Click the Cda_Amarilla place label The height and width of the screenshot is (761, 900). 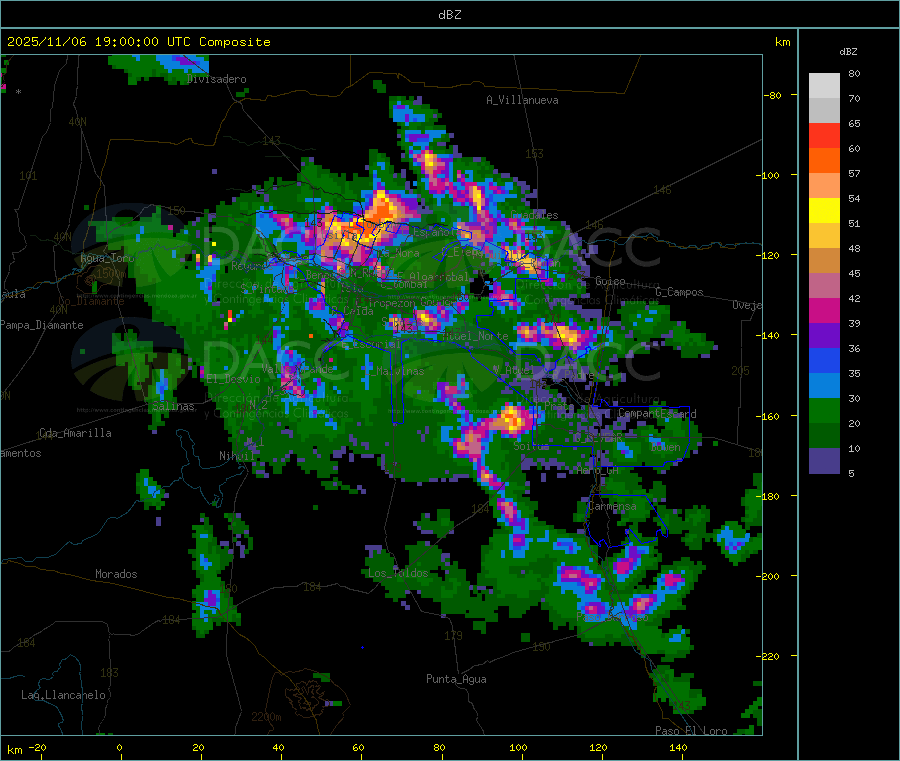pos(75,433)
